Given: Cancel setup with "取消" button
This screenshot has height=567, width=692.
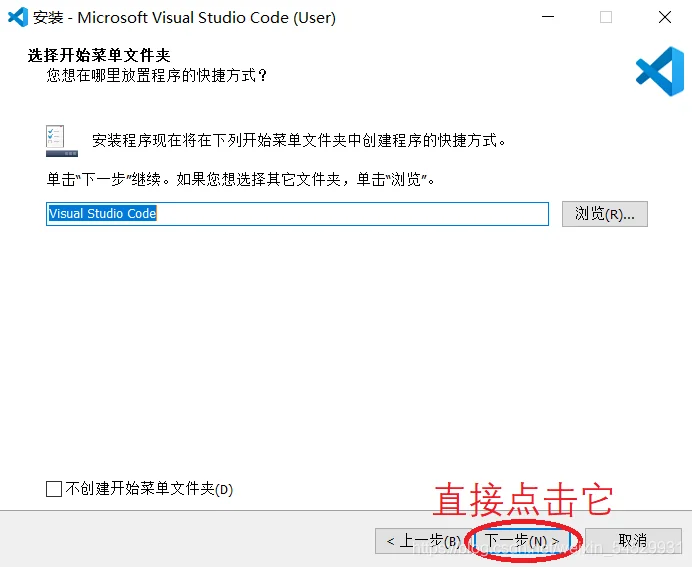Looking at the screenshot, I should (x=633, y=541).
